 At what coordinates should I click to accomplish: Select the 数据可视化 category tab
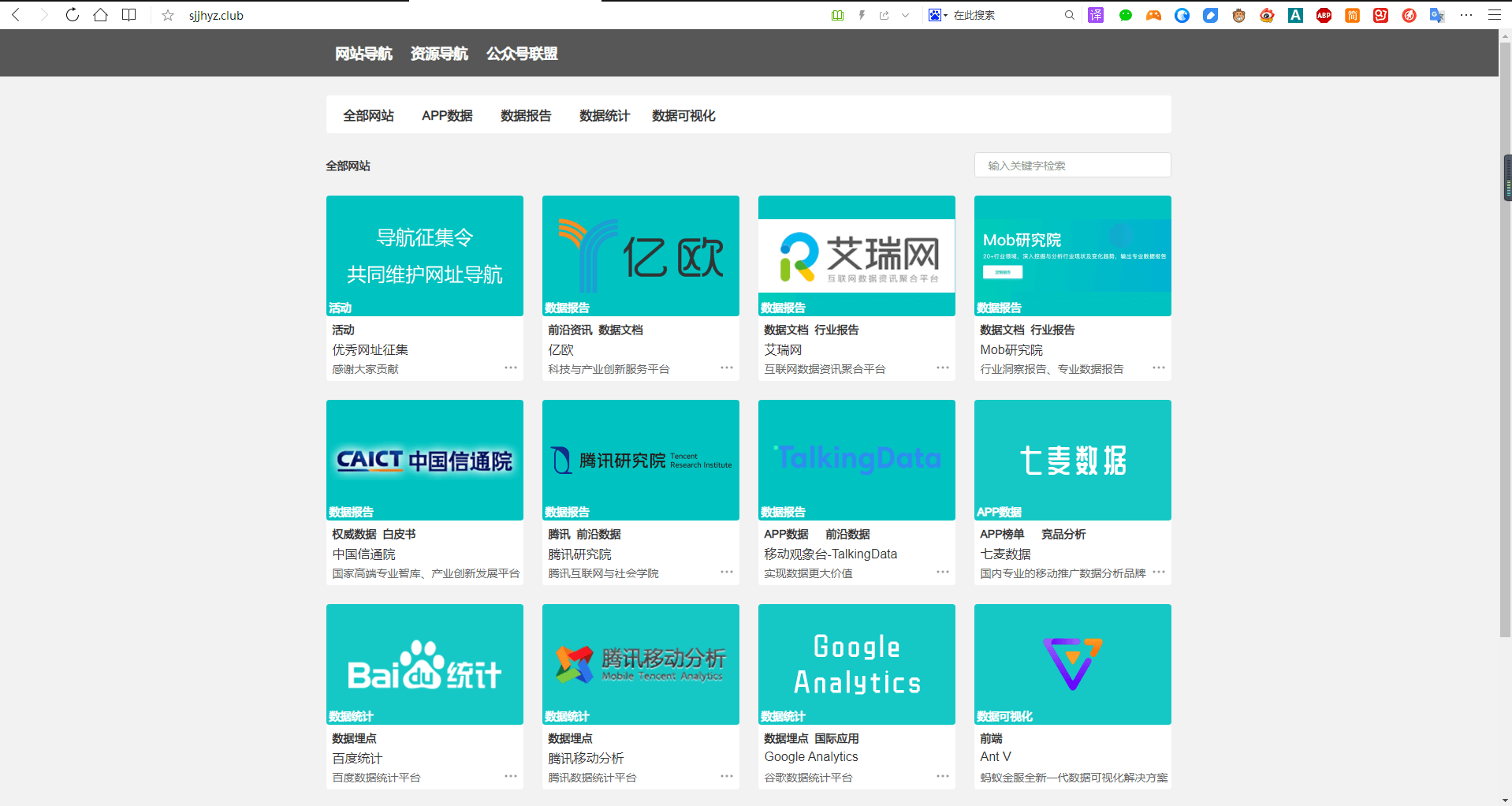pyautogui.click(x=683, y=116)
